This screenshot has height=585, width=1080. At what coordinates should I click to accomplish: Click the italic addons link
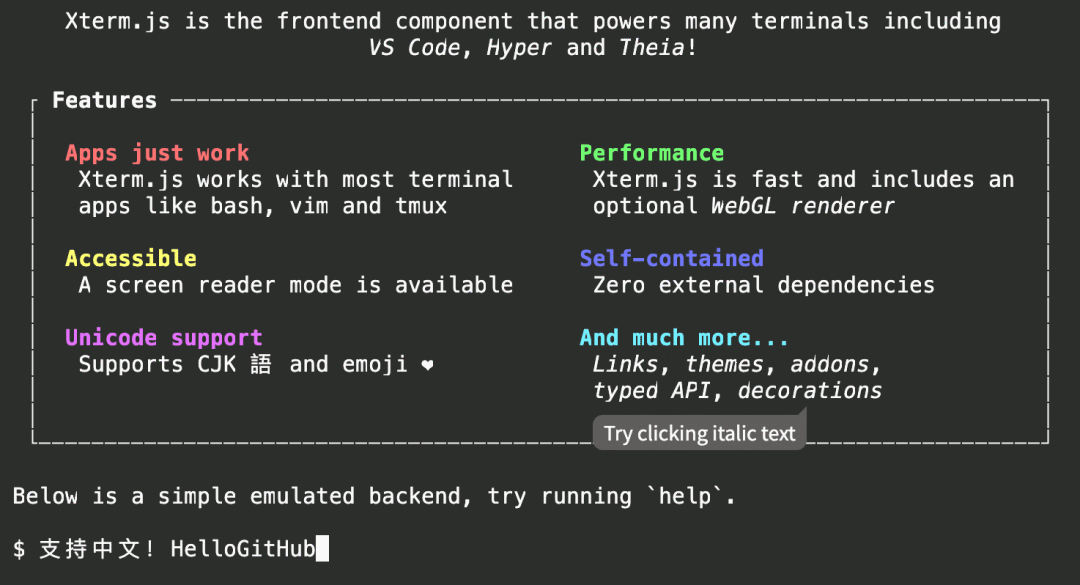(x=830, y=364)
